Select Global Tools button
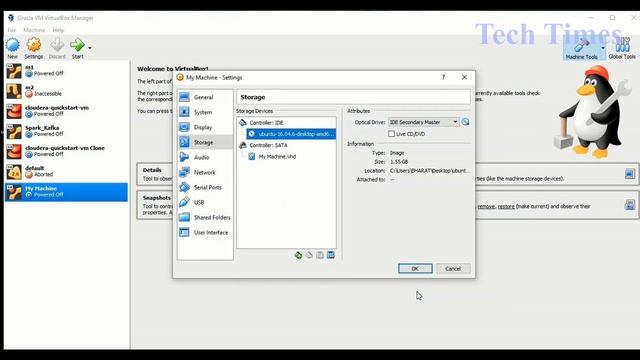Viewport: 640px width, 360px height. point(622,48)
